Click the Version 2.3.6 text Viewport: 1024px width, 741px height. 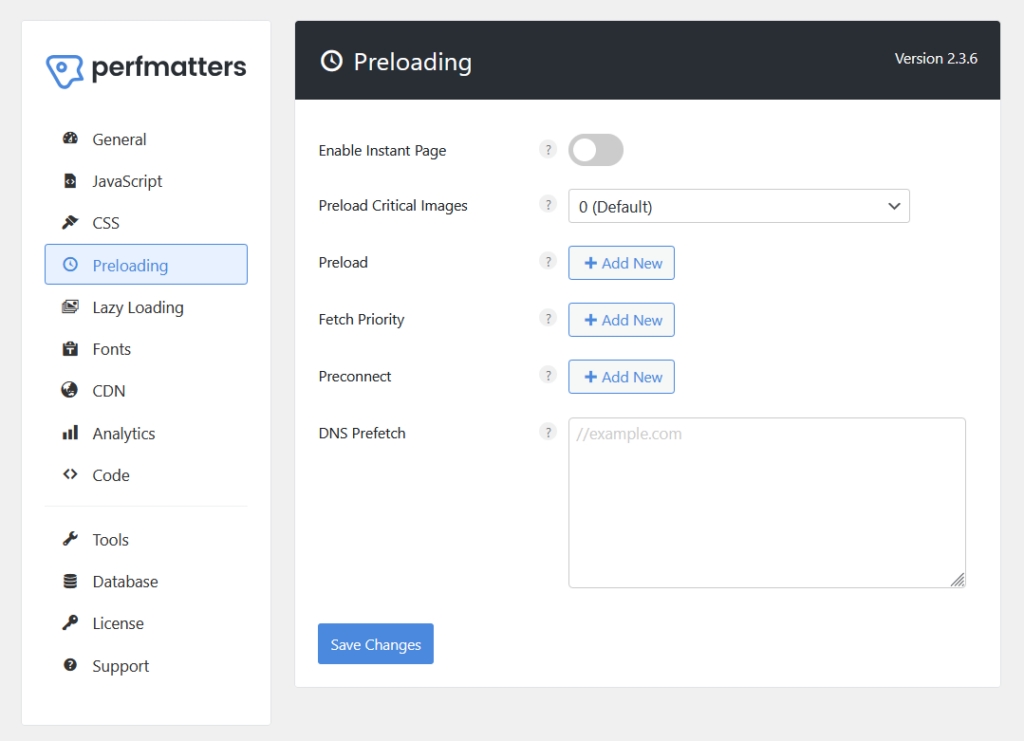[936, 58]
